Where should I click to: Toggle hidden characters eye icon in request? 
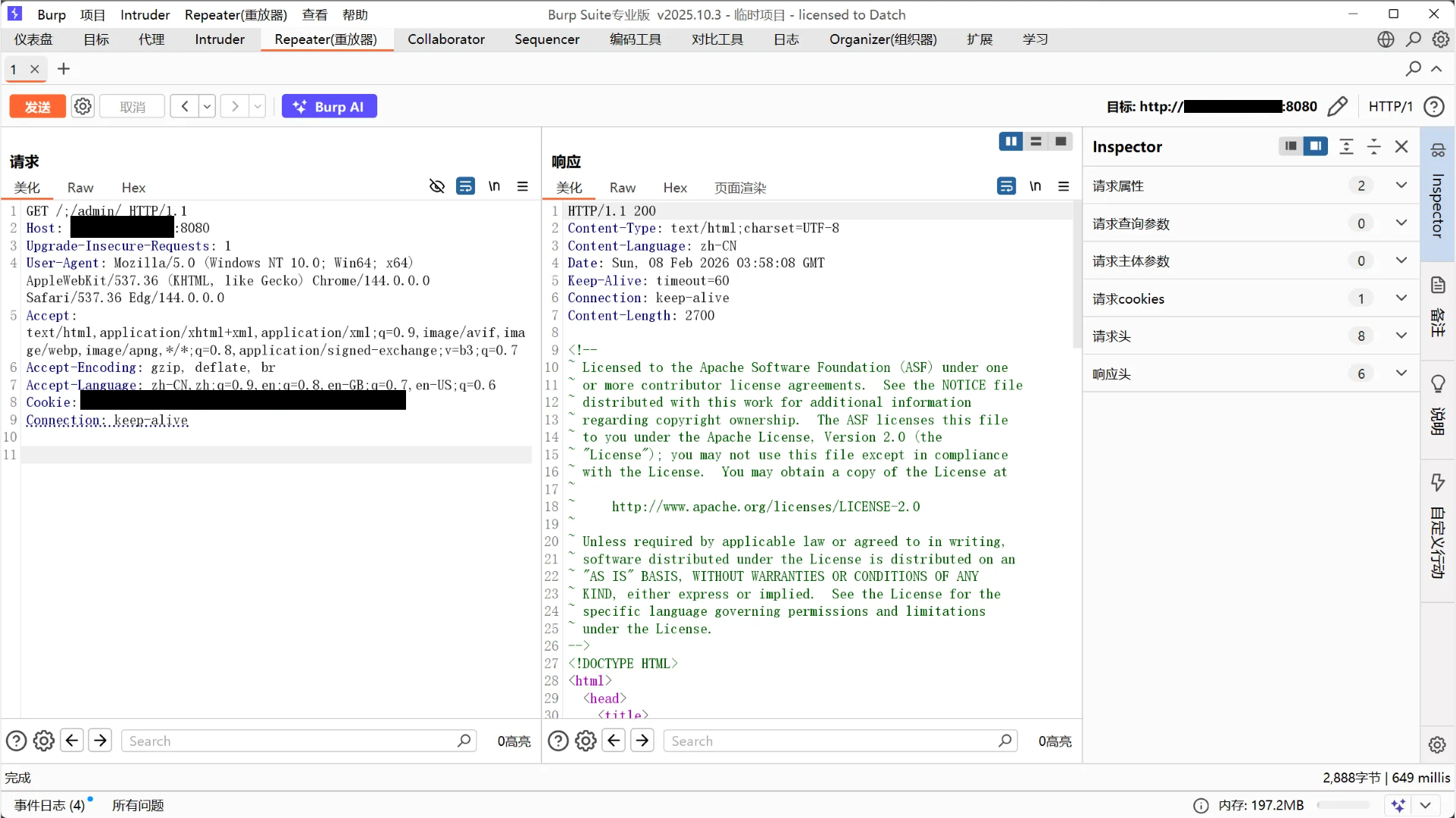point(437,186)
